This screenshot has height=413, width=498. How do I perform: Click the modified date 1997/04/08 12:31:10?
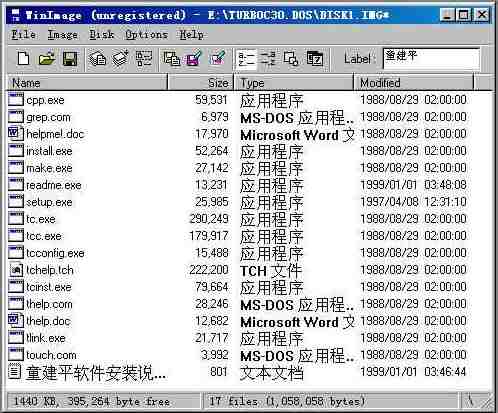click(413, 202)
